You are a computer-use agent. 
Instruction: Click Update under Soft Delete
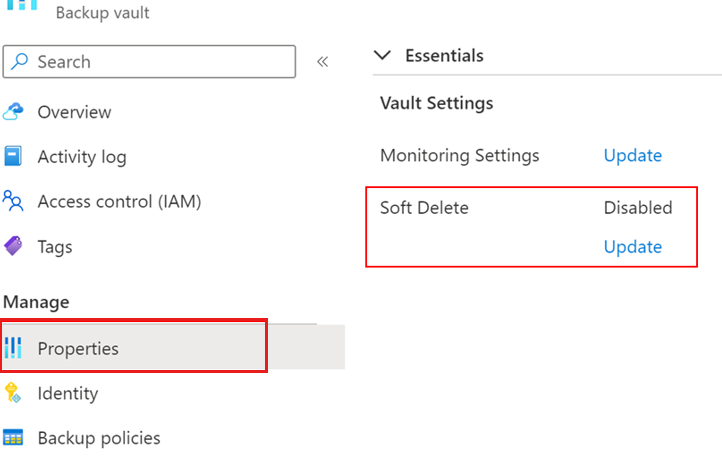pyautogui.click(x=632, y=247)
